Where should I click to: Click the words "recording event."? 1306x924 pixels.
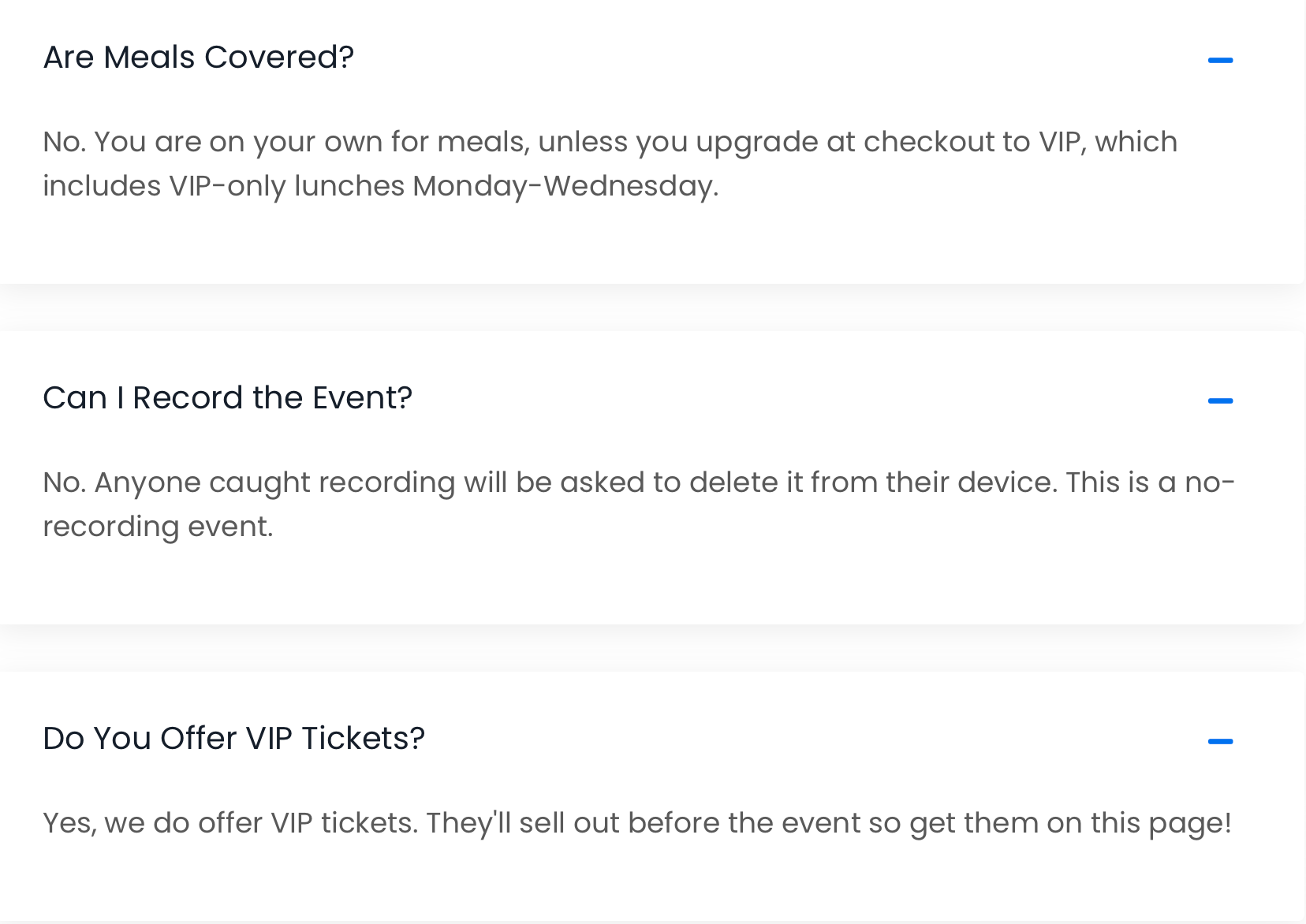coord(158,527)
